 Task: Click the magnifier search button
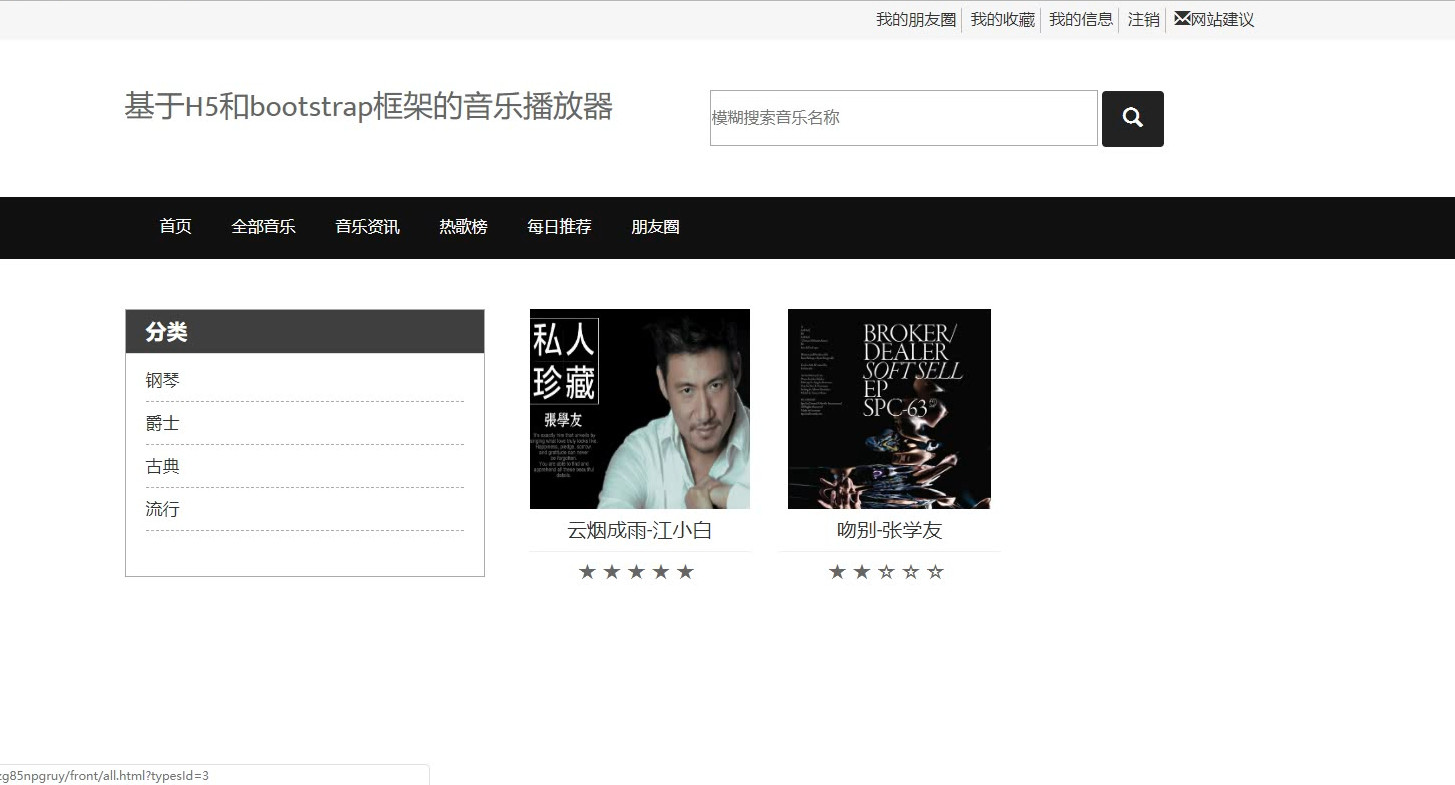pyautogui.click(x=1132, y=118)
